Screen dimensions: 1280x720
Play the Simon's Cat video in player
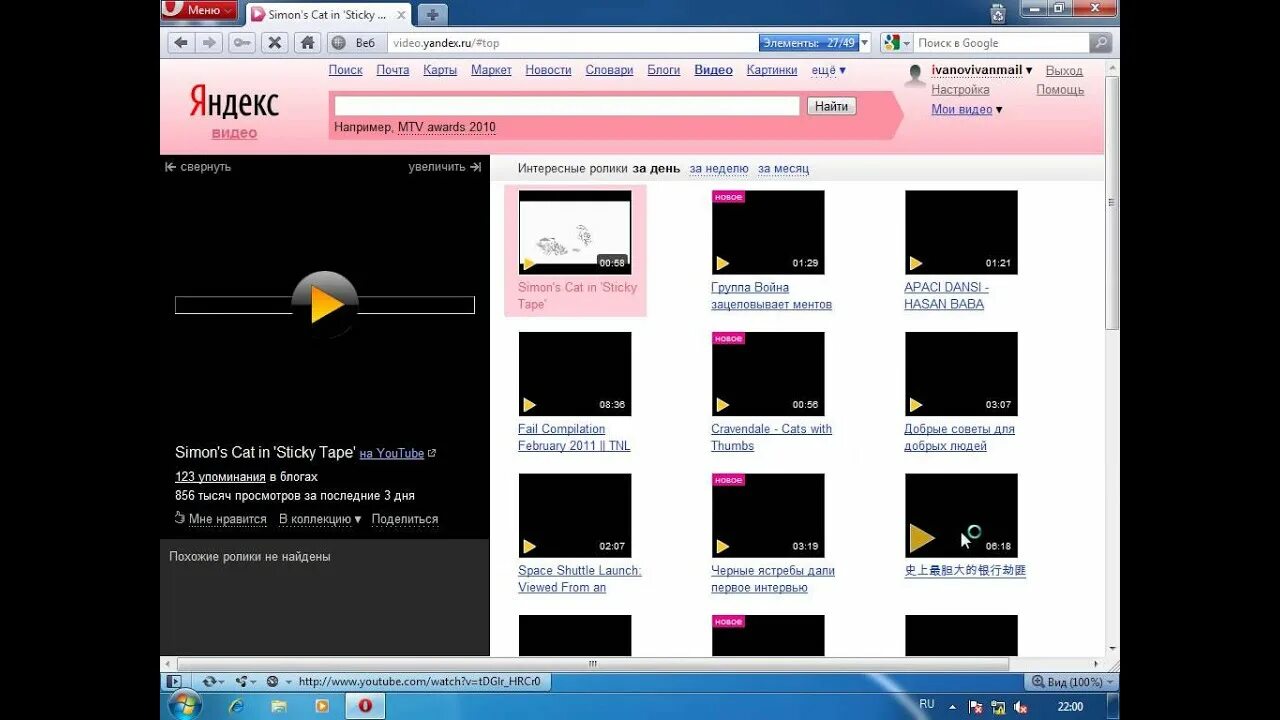(x=325, y=304)
